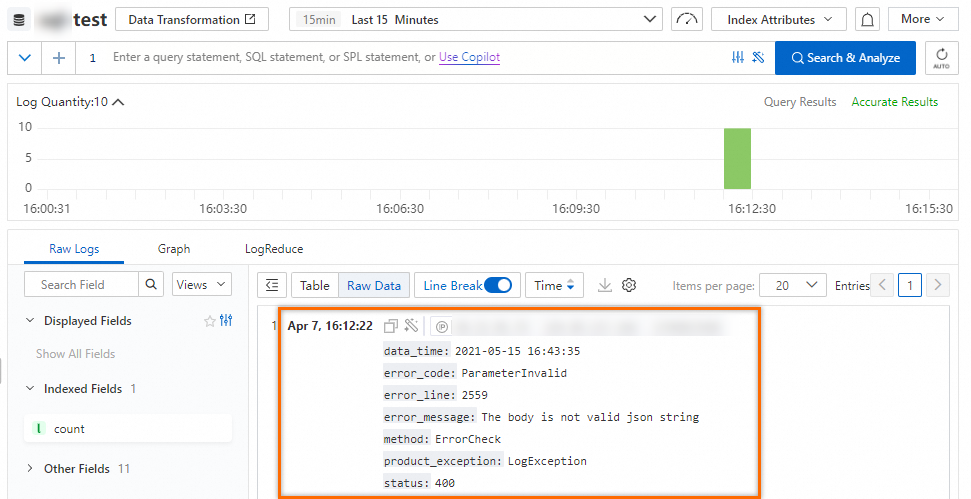
Task: Switch to Table view
Action: [x=315, y=285]
